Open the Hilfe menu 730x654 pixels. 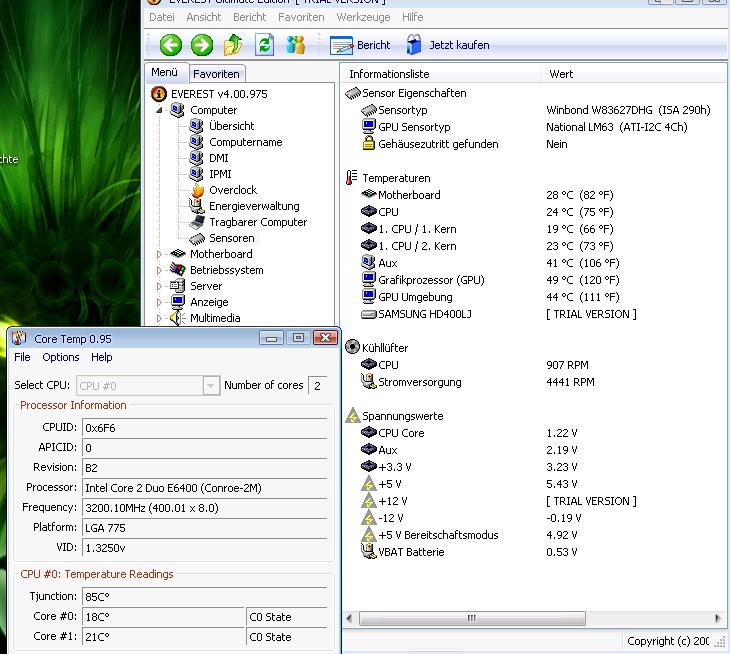point(412,17)
